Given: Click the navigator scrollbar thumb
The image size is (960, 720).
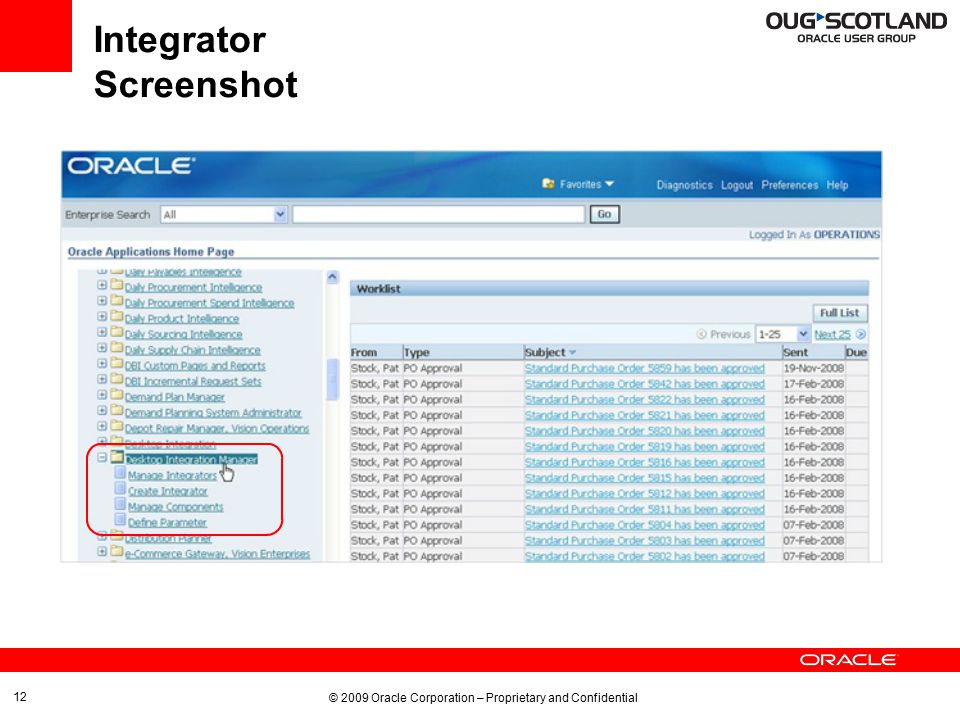Looking at the screenshot, I should click(x=332, y=380).
